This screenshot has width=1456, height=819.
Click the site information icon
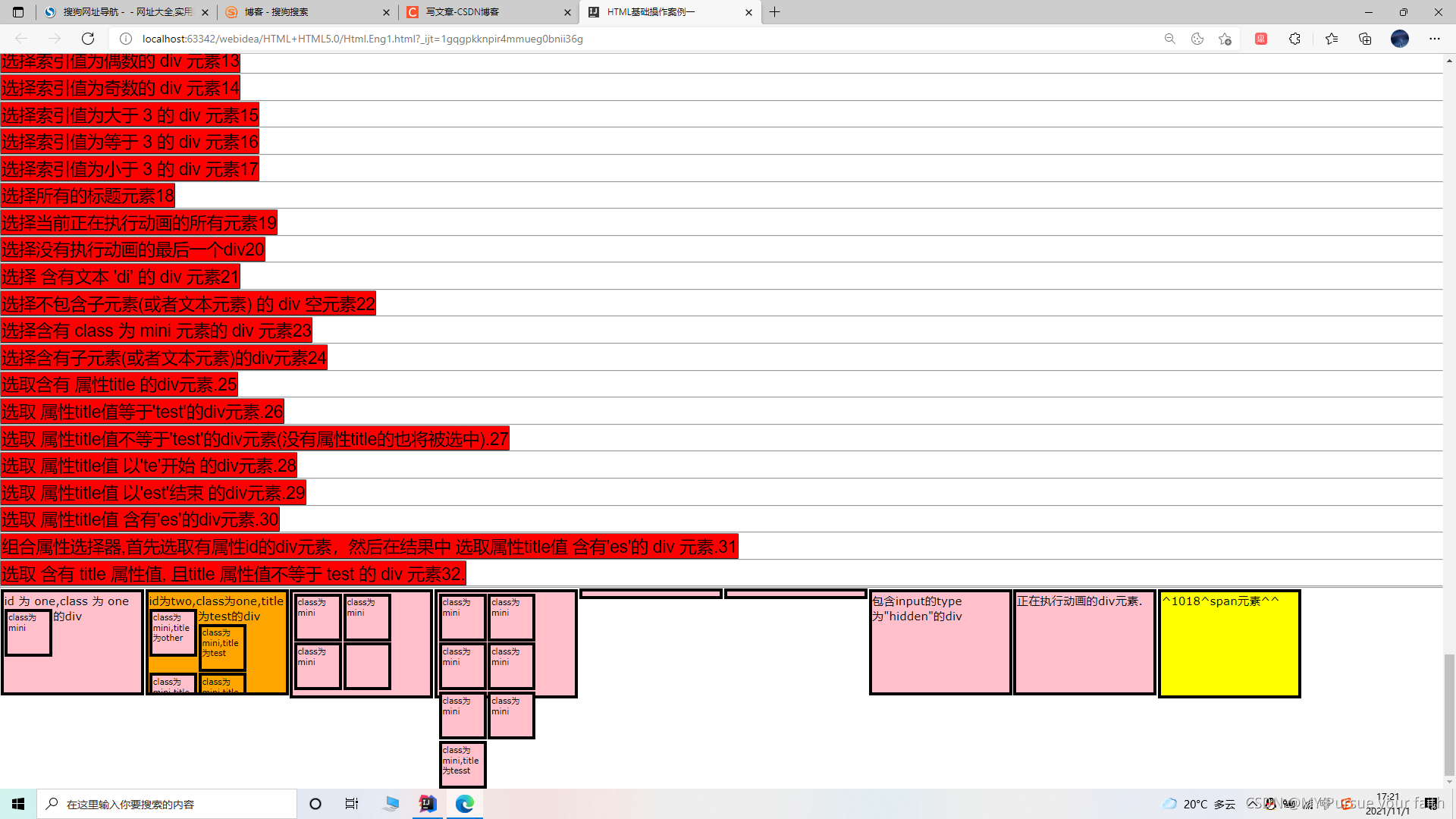126,39
